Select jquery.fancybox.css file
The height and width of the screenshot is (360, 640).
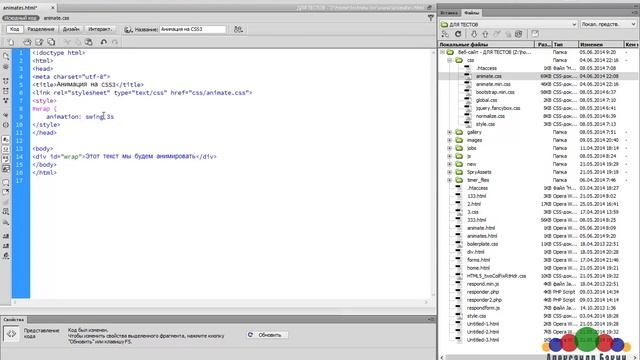[x=498, y=108]
